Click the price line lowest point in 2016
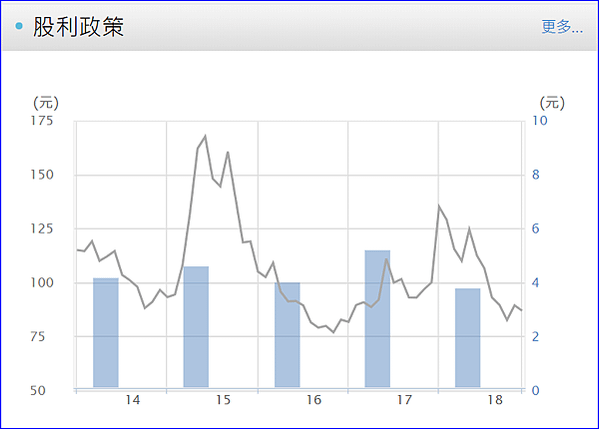599x429 pixels. coord(333,332)
